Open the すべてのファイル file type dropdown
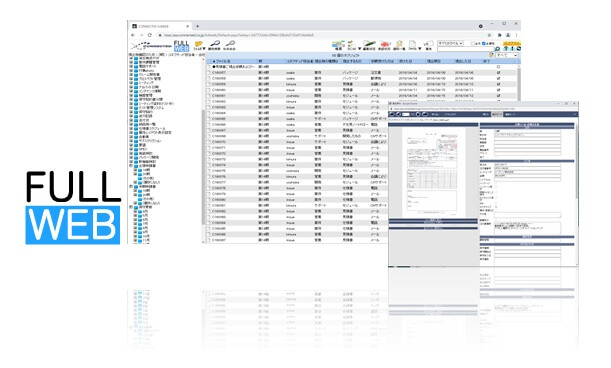The width and height of the screenshot is (611, 368). point(450,43)
